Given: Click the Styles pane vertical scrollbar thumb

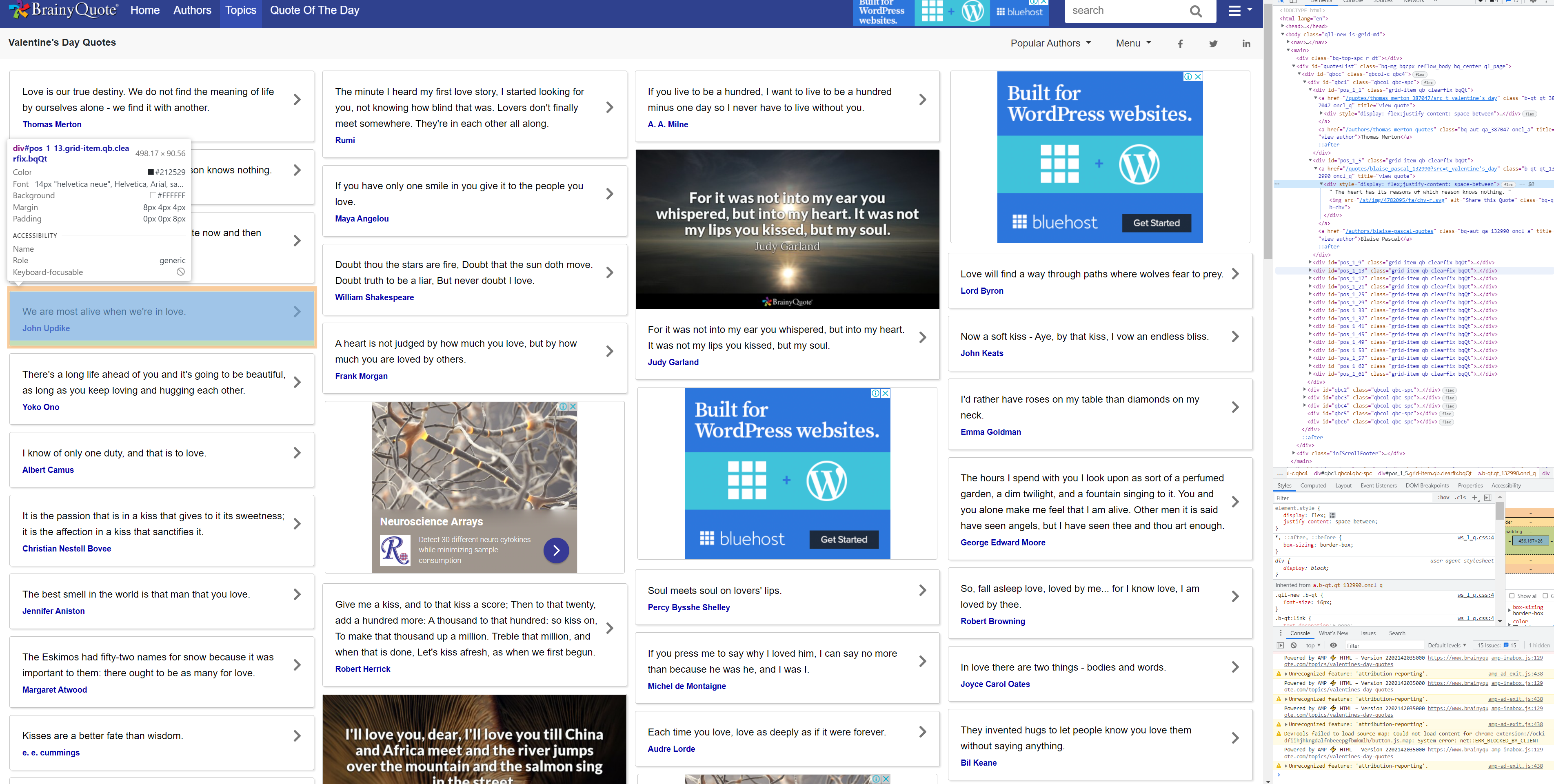Looking at the screenshot, I should click(1499, 510).
